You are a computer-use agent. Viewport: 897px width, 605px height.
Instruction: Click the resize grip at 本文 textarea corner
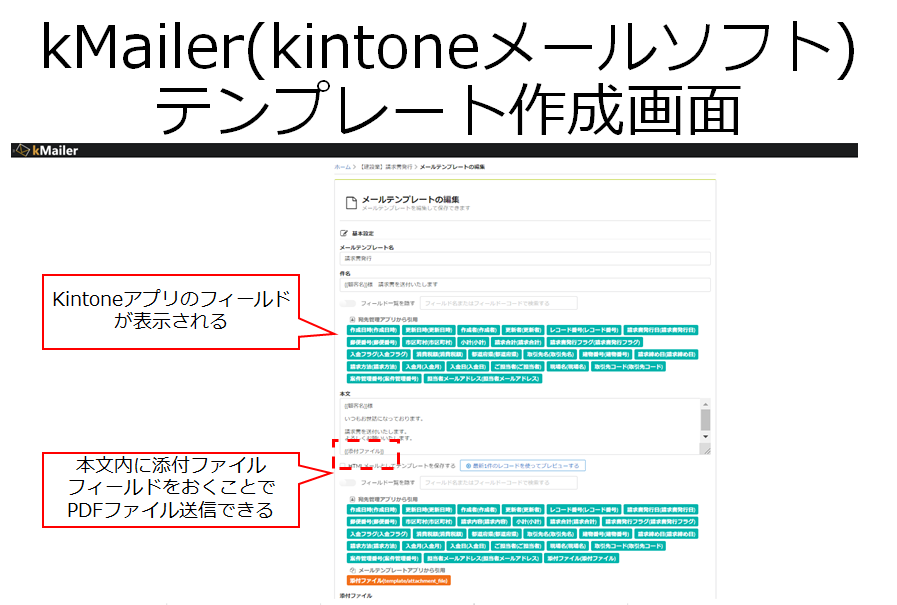(x=708, y=451)
